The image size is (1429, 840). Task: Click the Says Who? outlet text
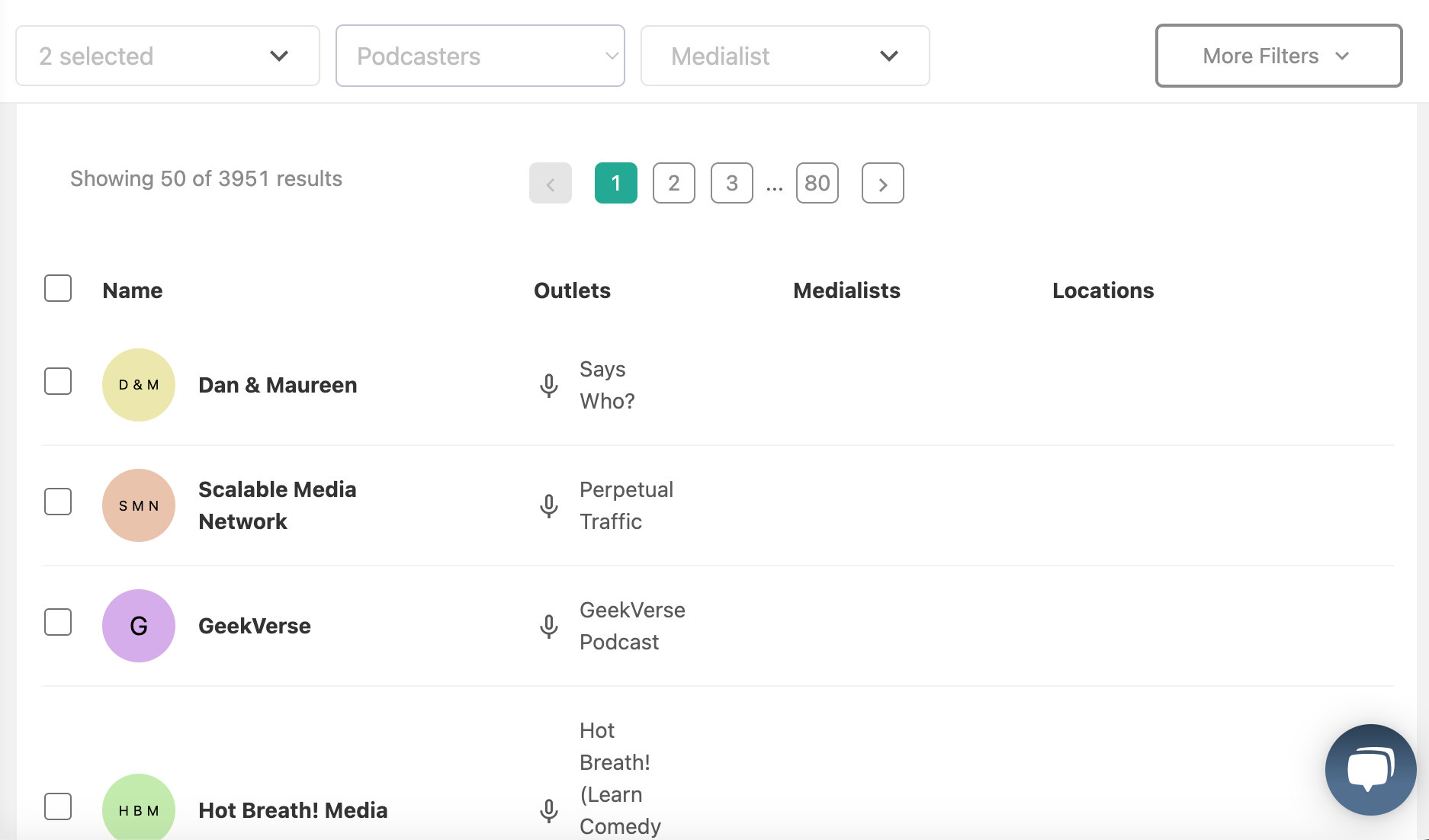607,385
